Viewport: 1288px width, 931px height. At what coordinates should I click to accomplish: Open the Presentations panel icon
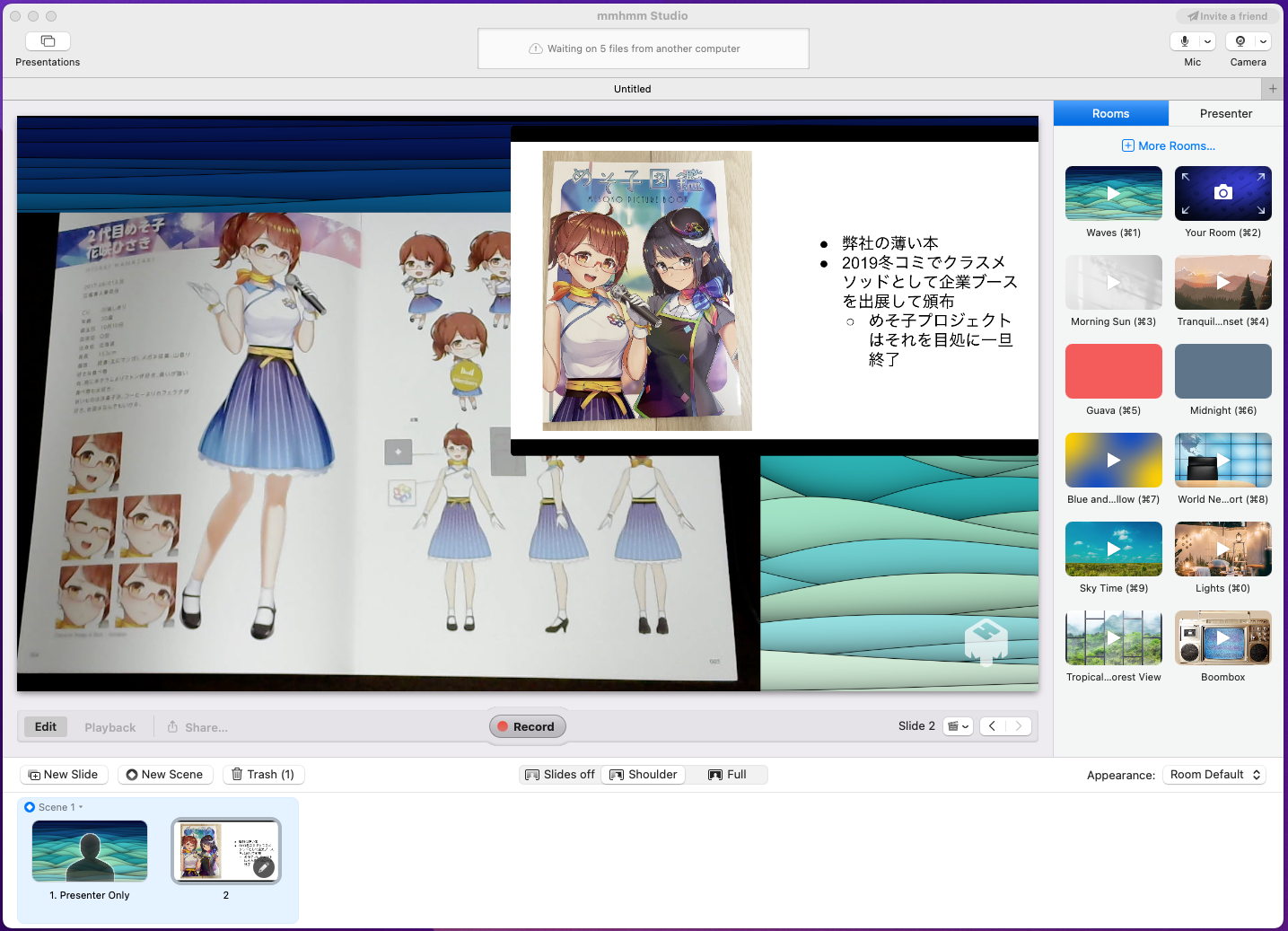click(48, 41)
